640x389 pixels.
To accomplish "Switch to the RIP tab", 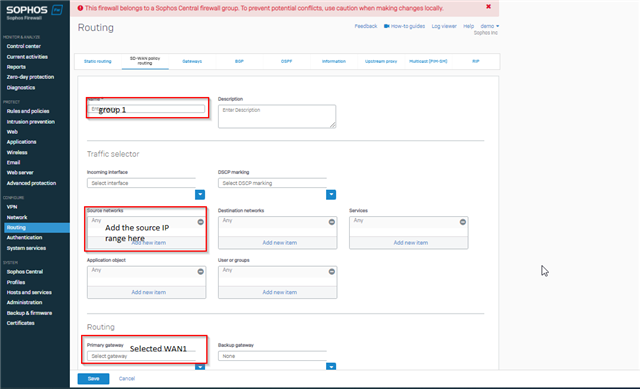I will (x=476, y=61).
